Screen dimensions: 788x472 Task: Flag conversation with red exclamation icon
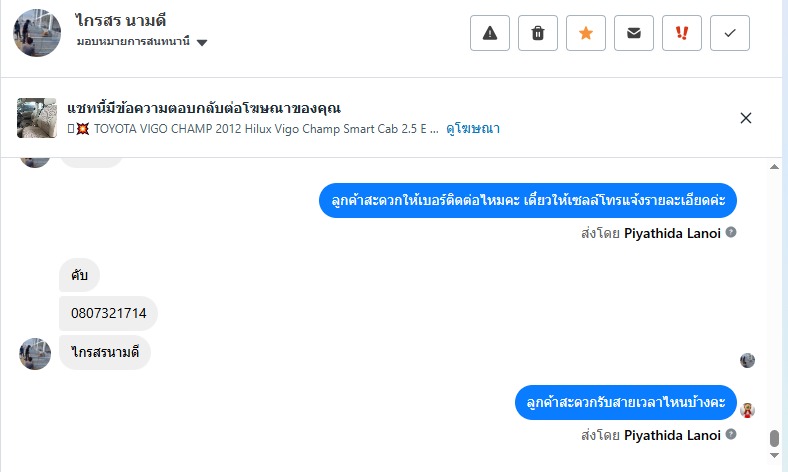682,33
